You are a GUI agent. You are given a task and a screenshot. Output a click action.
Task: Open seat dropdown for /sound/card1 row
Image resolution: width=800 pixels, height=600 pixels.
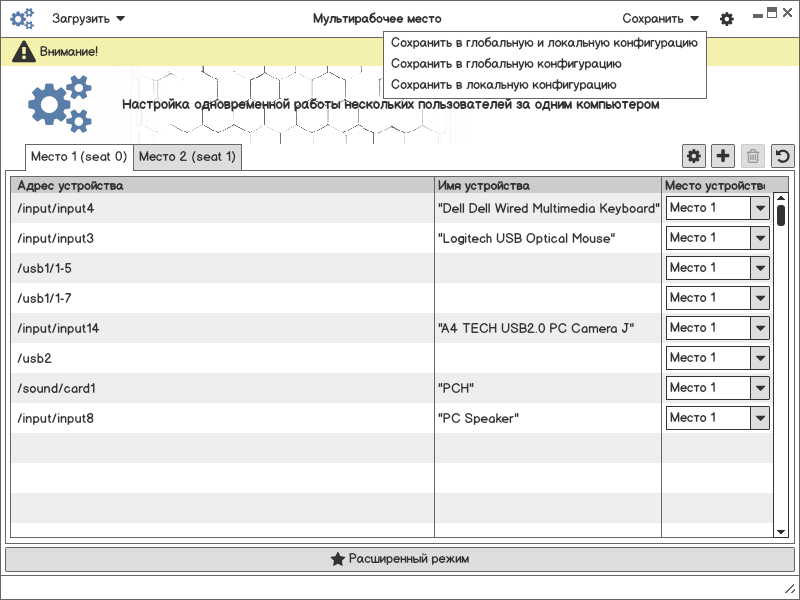click(717, 388)
